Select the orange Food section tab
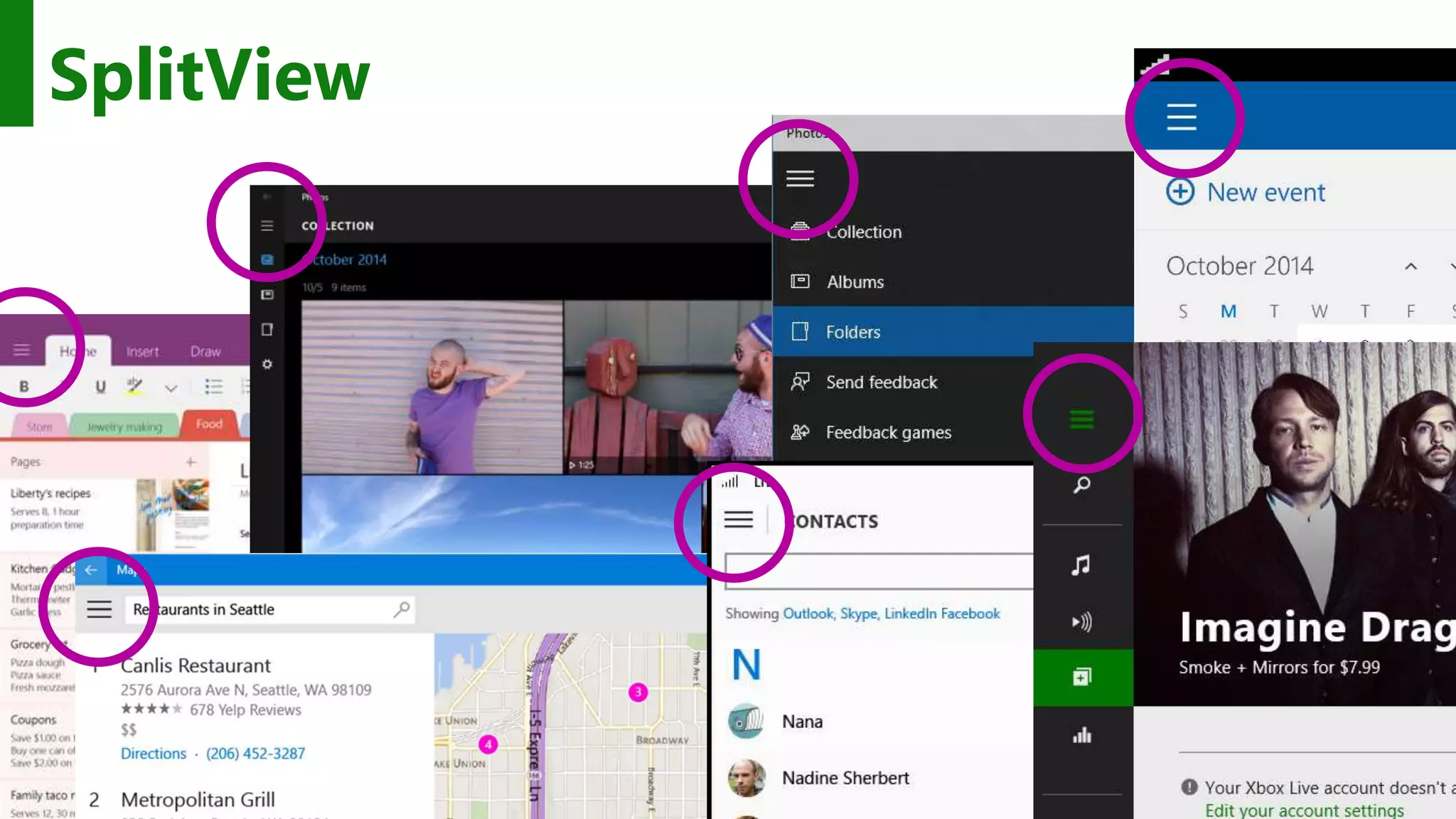 tap(209, 424)
